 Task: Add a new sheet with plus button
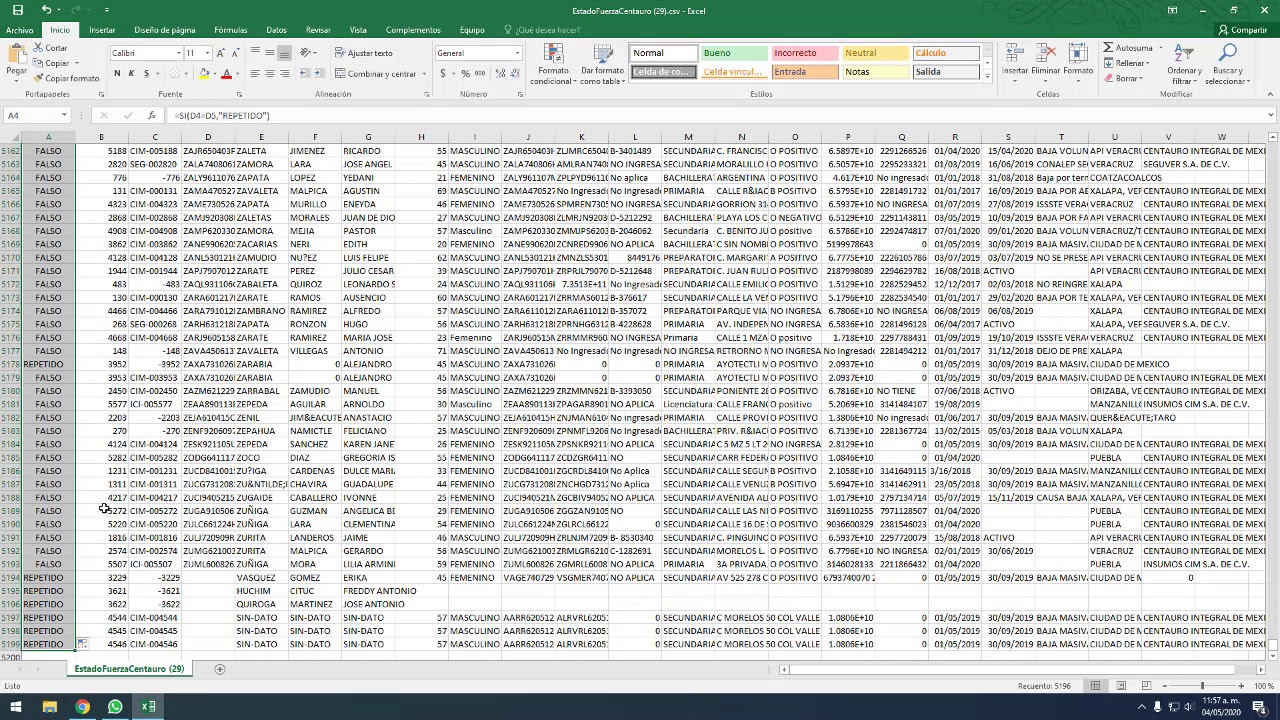coord(220,669)
